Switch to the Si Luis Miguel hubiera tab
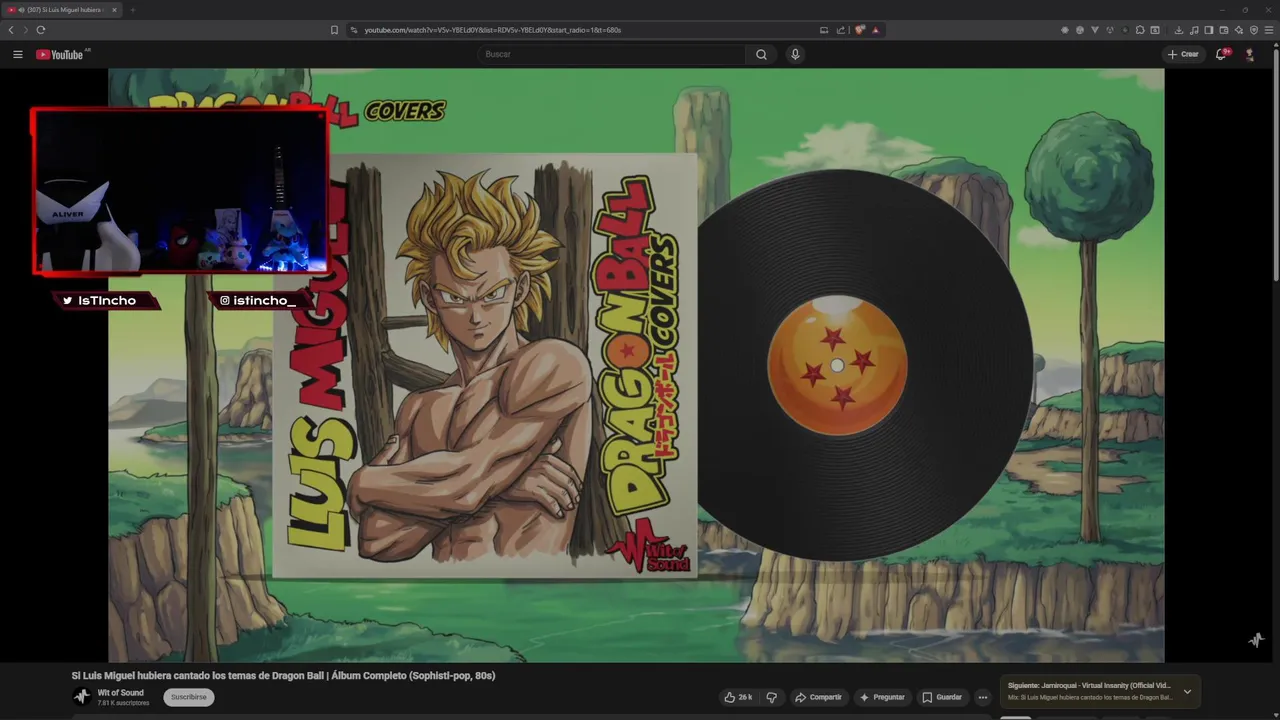Screen dimensions: 1280x720 (60, 10)
